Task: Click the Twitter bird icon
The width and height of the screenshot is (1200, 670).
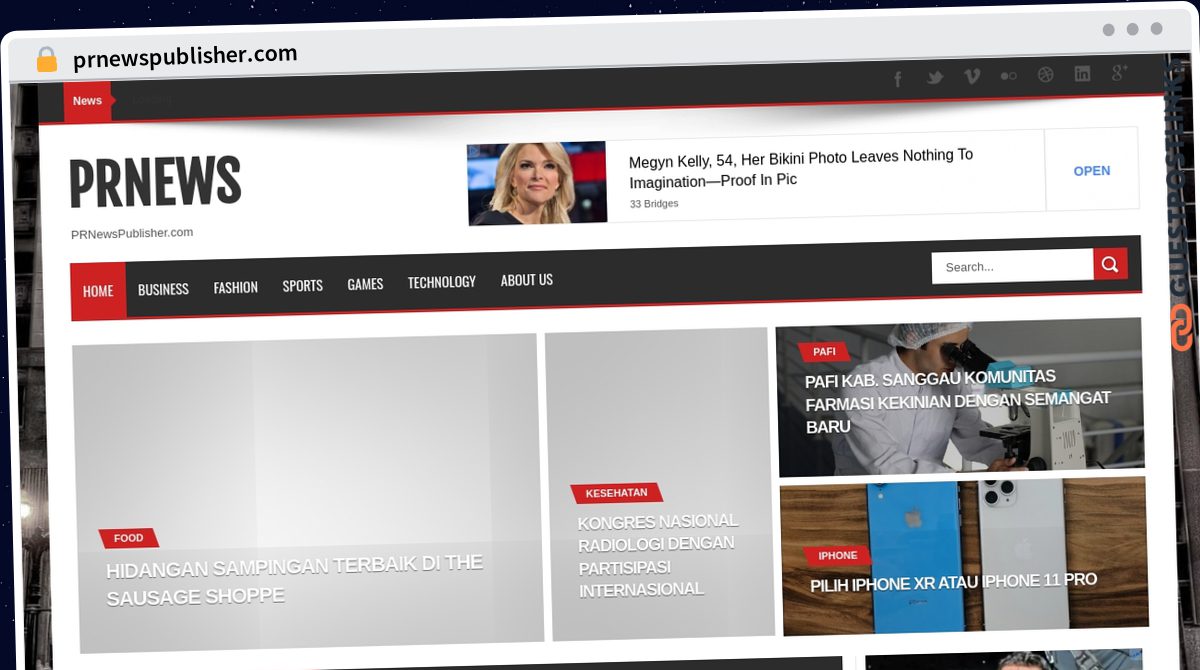Action: point(934,78)
